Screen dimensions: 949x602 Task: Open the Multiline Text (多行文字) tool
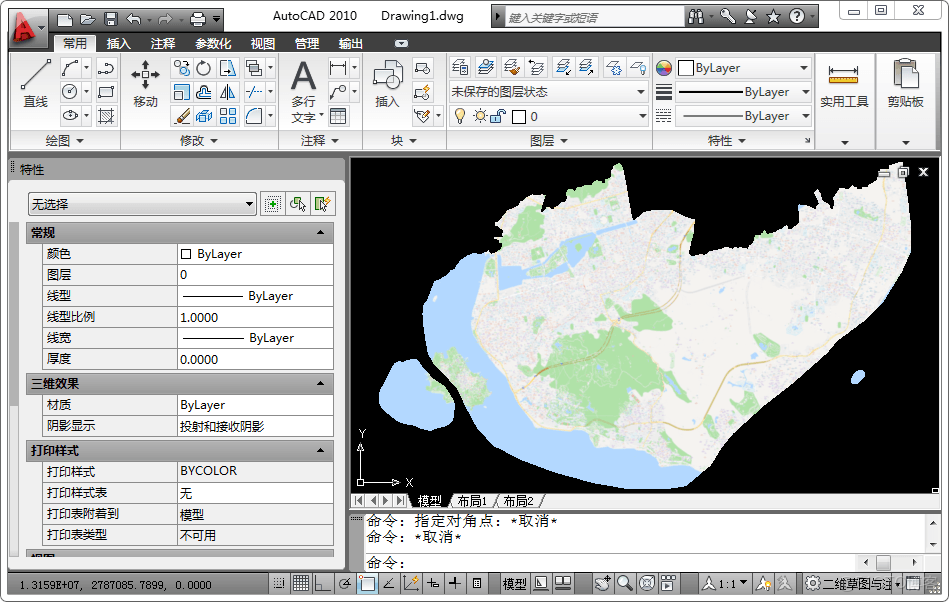click(303, 90)
